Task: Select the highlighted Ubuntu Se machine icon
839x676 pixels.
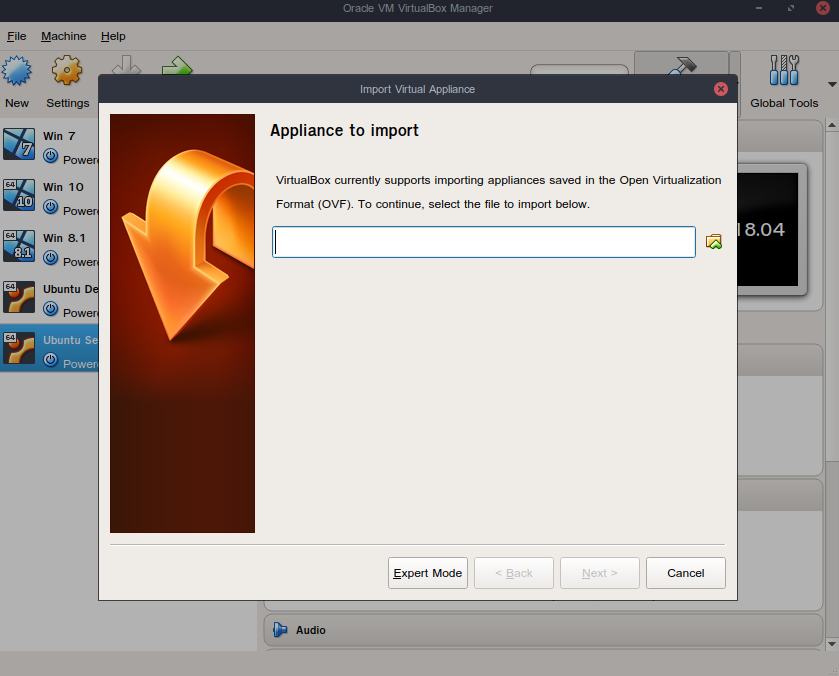Action: pyautogui.click(x=19, y=347)
